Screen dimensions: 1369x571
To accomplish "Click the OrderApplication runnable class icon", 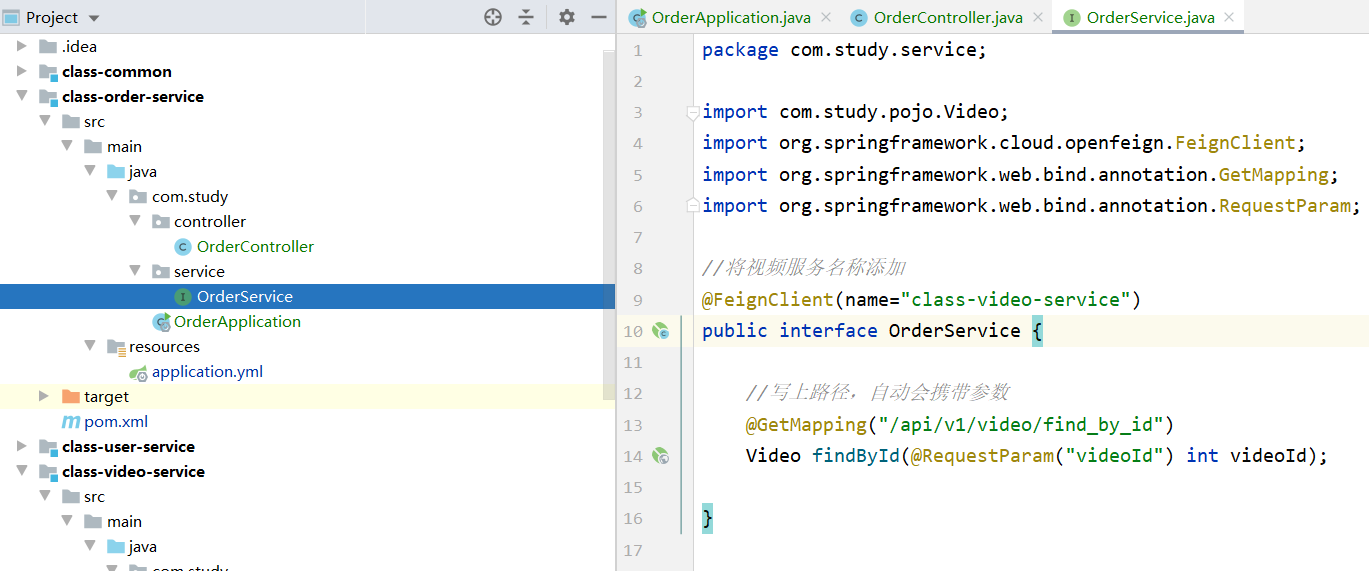I will 160,321.
